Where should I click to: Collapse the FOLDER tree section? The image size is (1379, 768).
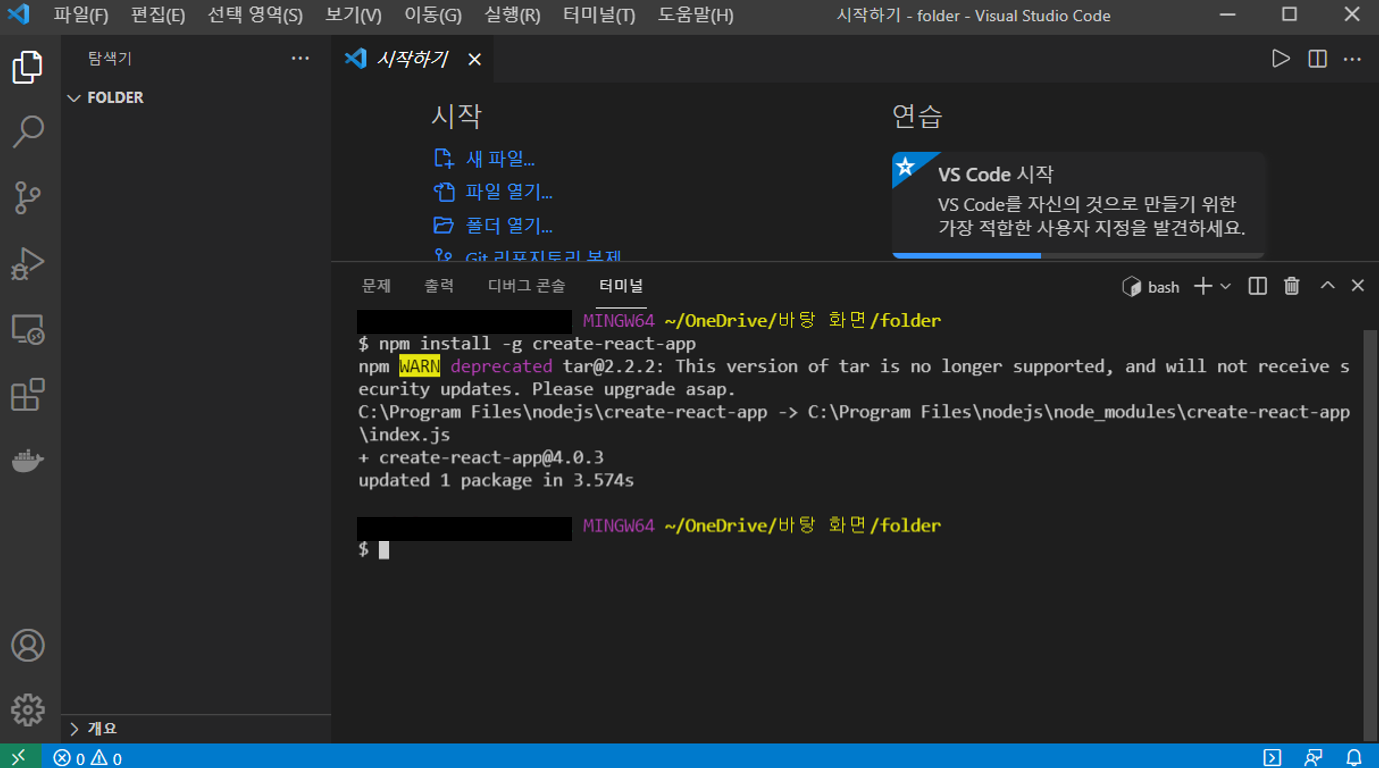pyautogui.click(x=196, y=97)
